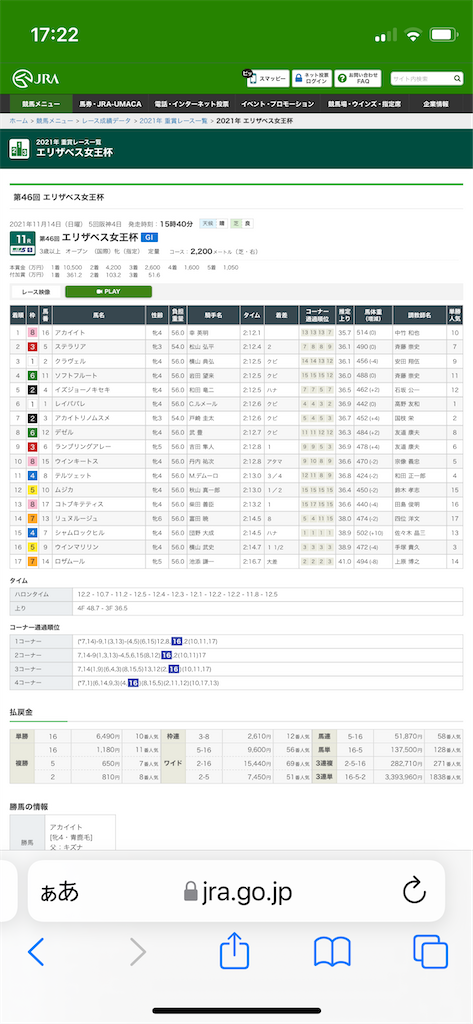Open the Safari bookmarks book icon
Viewport: 473px width, 1024px height.
(x=333, y=952)
